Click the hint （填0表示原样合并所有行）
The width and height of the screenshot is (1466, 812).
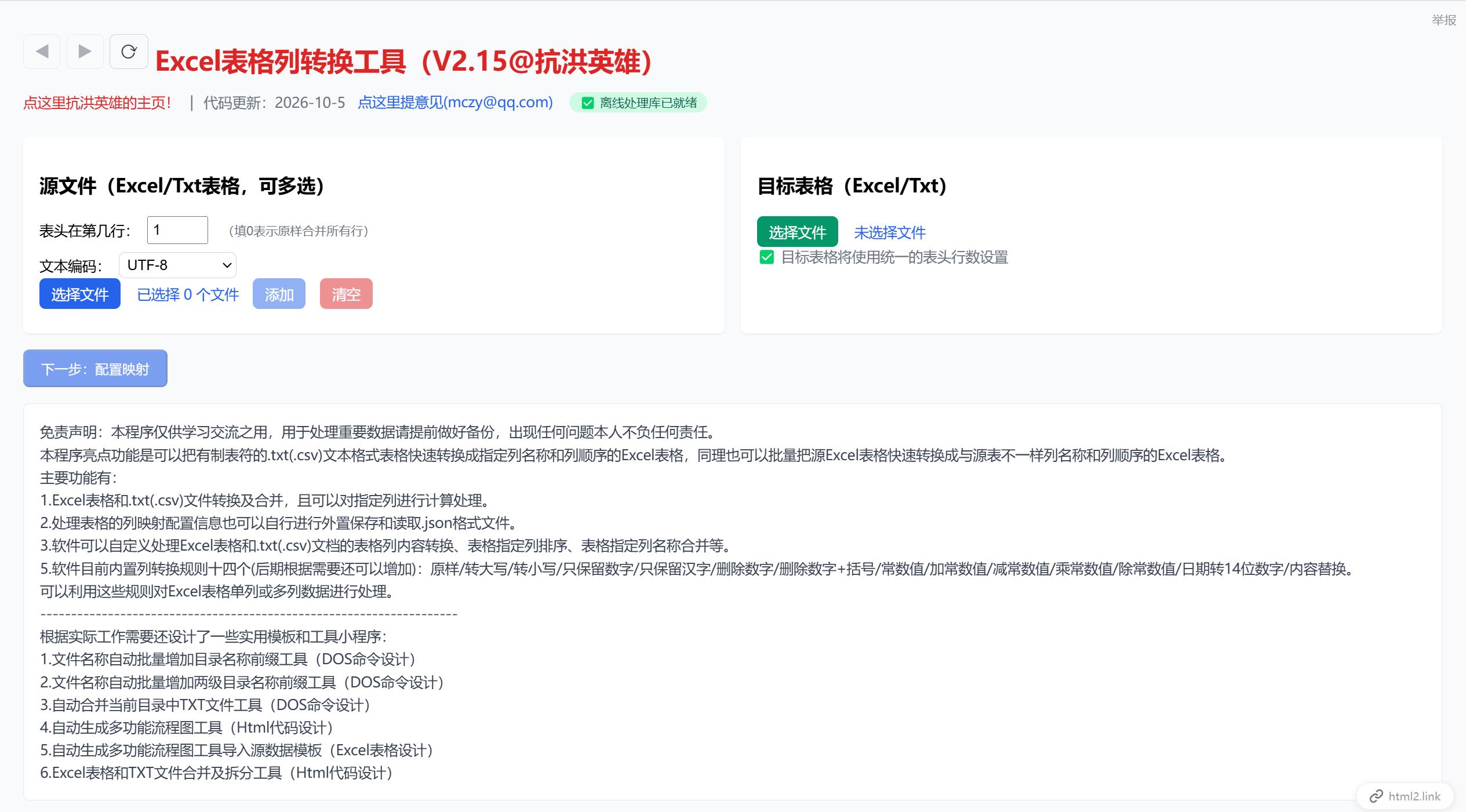[x=299, y=231]
